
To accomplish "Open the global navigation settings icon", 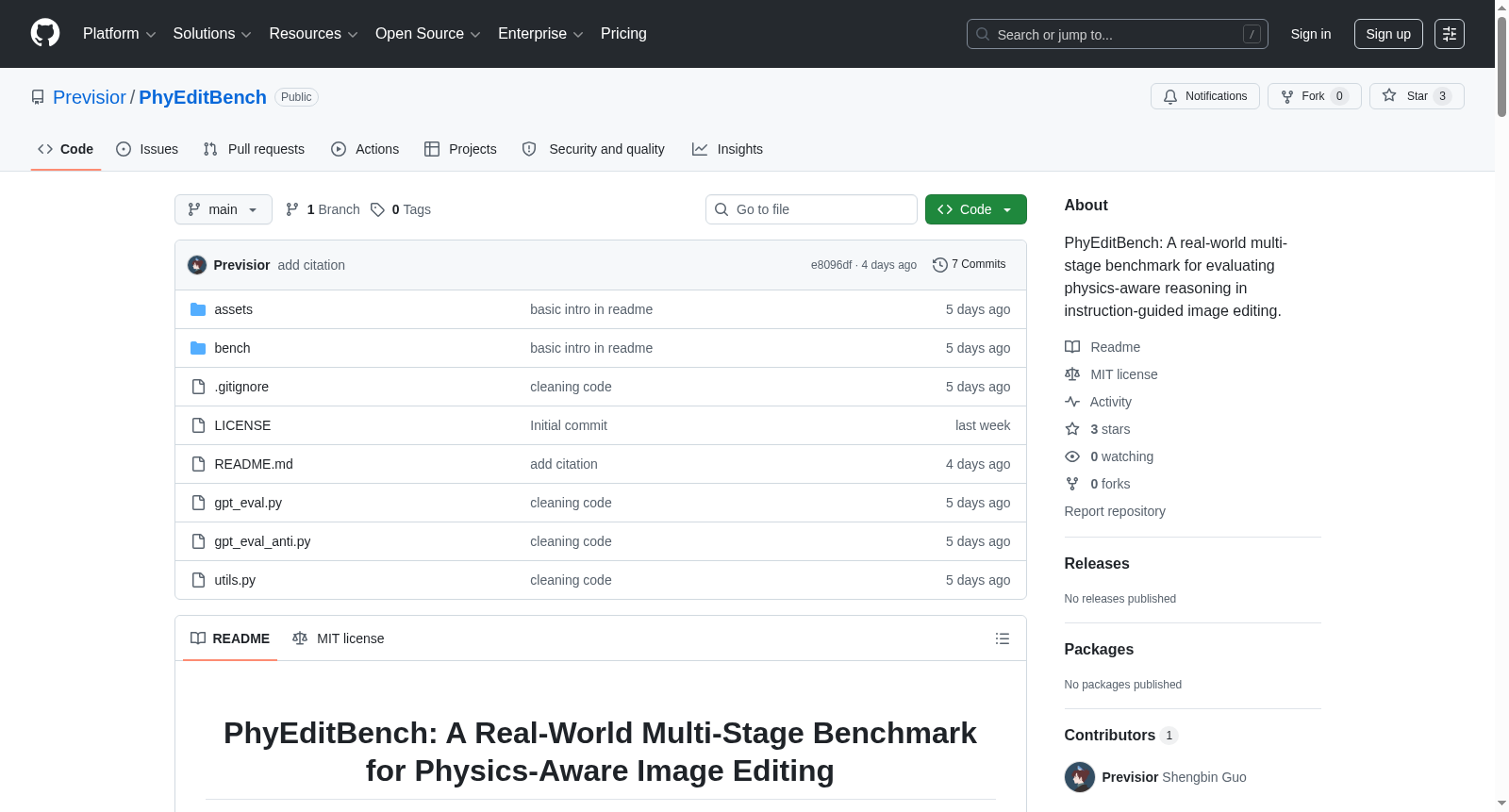I will pos(1450,34).
